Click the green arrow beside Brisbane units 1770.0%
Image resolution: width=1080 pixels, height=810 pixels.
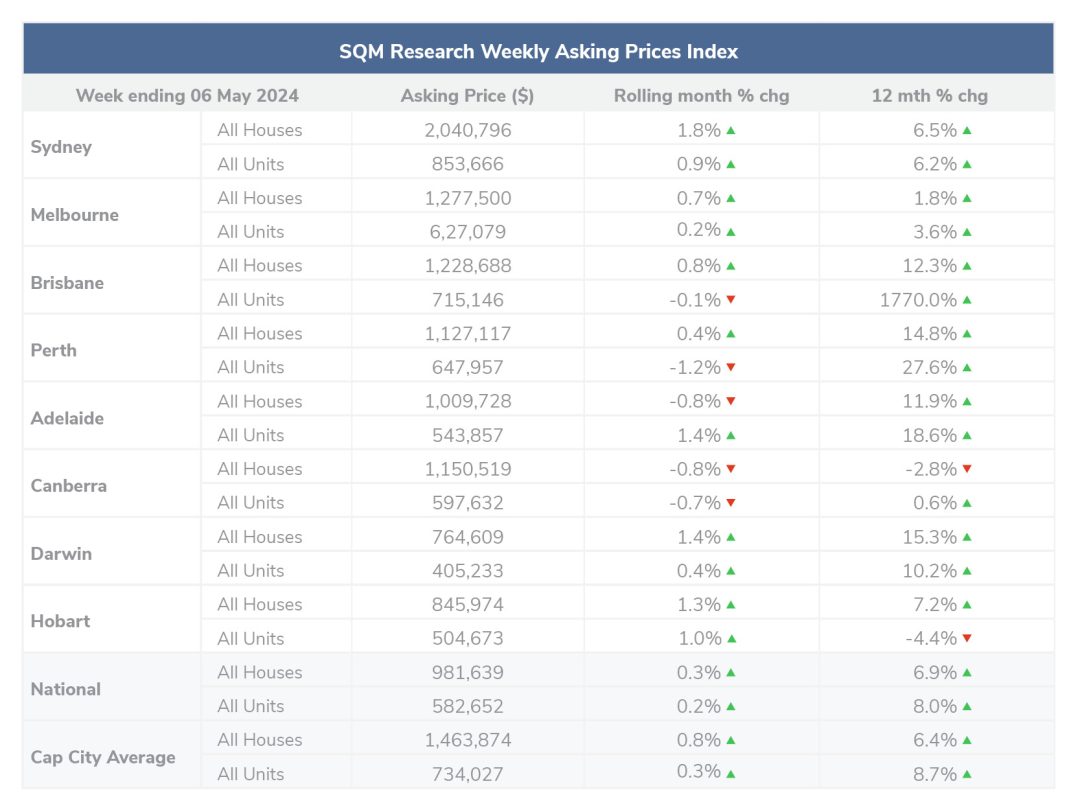[967, 300]
